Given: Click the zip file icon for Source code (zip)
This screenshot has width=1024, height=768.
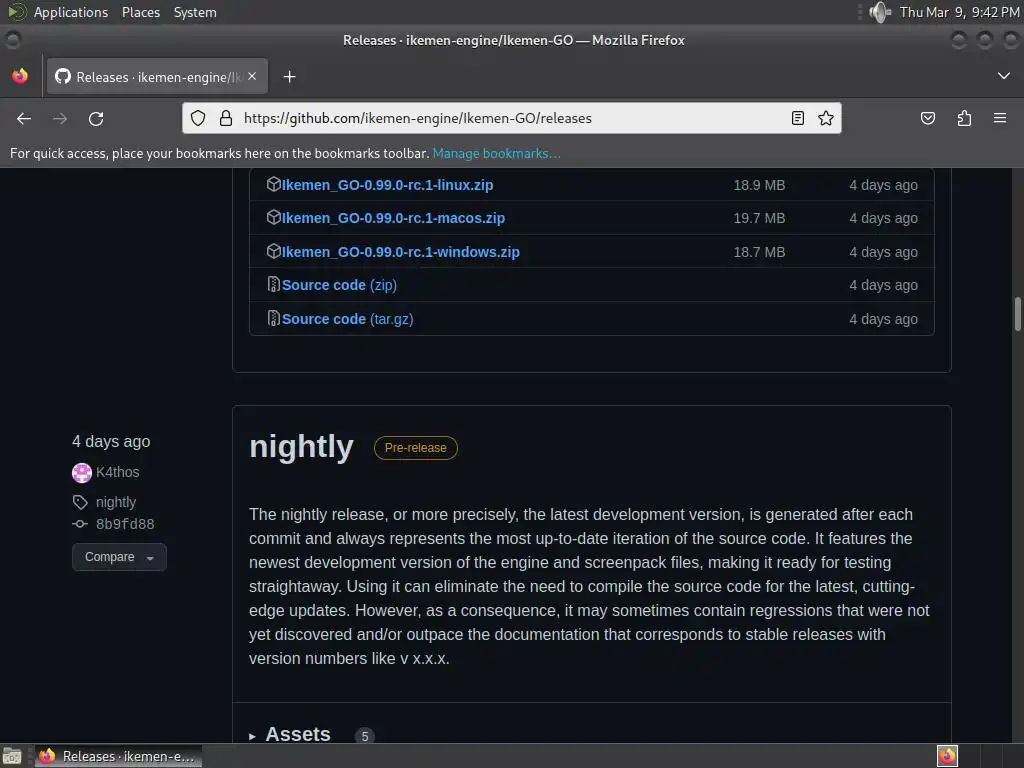Looking at the screenshot, I should [x=274, y=285].
